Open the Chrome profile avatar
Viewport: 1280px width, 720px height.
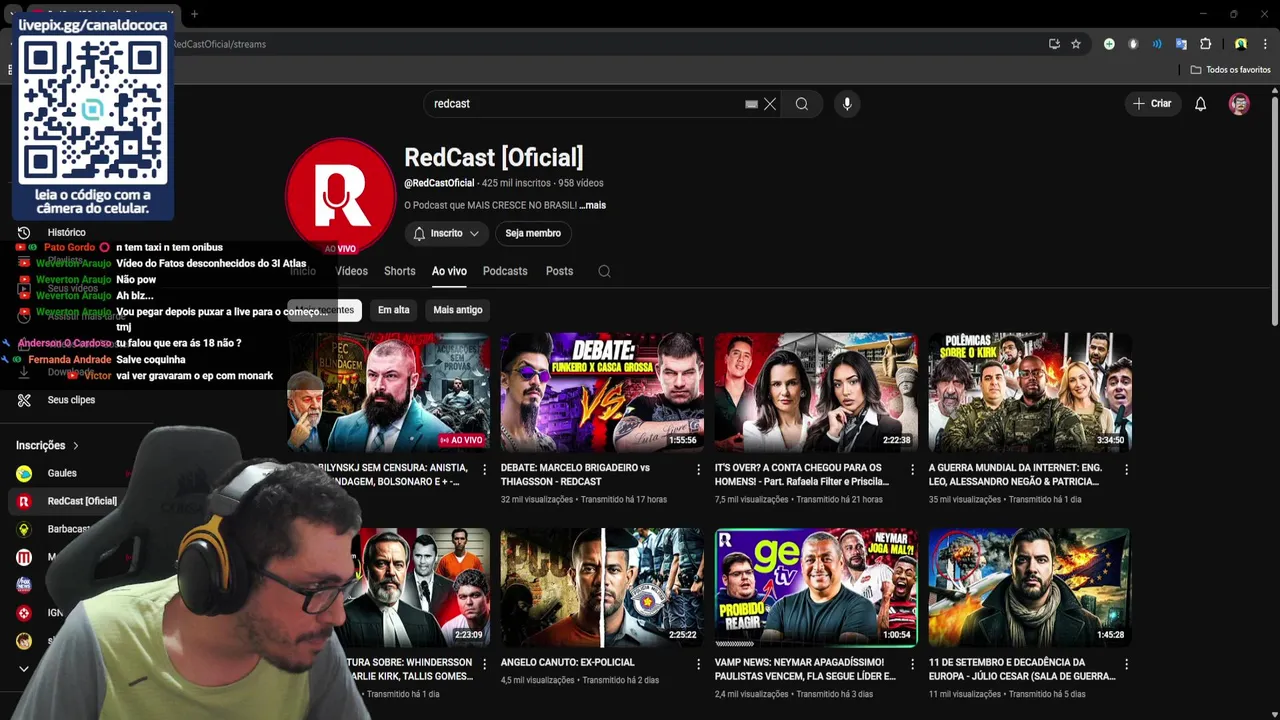(1241, 44)
